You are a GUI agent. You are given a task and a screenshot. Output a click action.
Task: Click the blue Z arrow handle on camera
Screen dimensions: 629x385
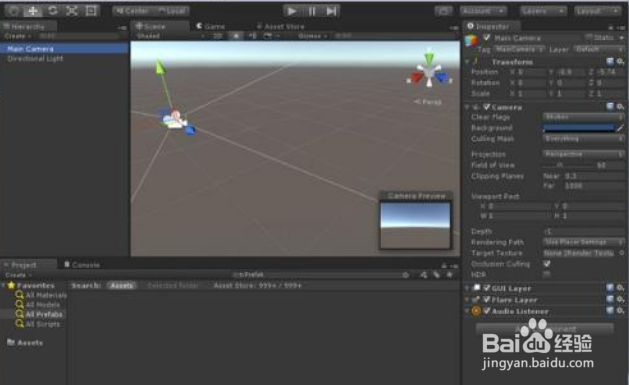tap(190, 130)
